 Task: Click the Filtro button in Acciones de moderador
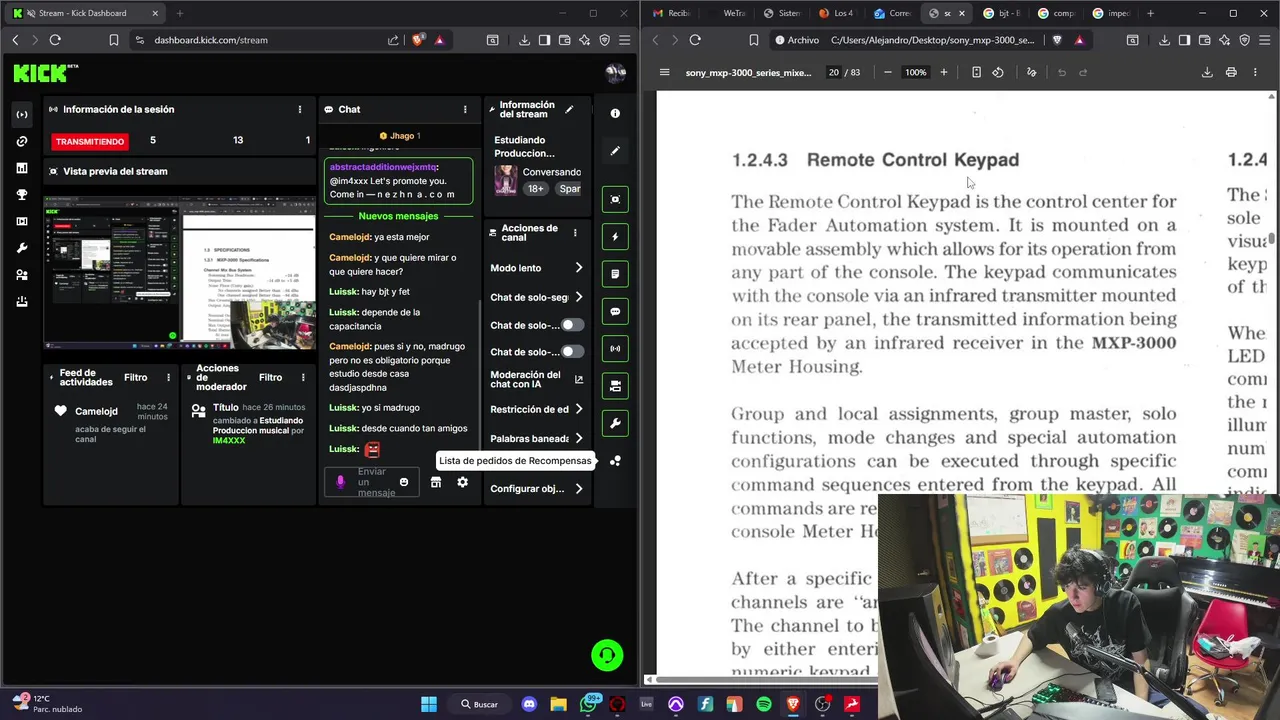tap(270, 378)
